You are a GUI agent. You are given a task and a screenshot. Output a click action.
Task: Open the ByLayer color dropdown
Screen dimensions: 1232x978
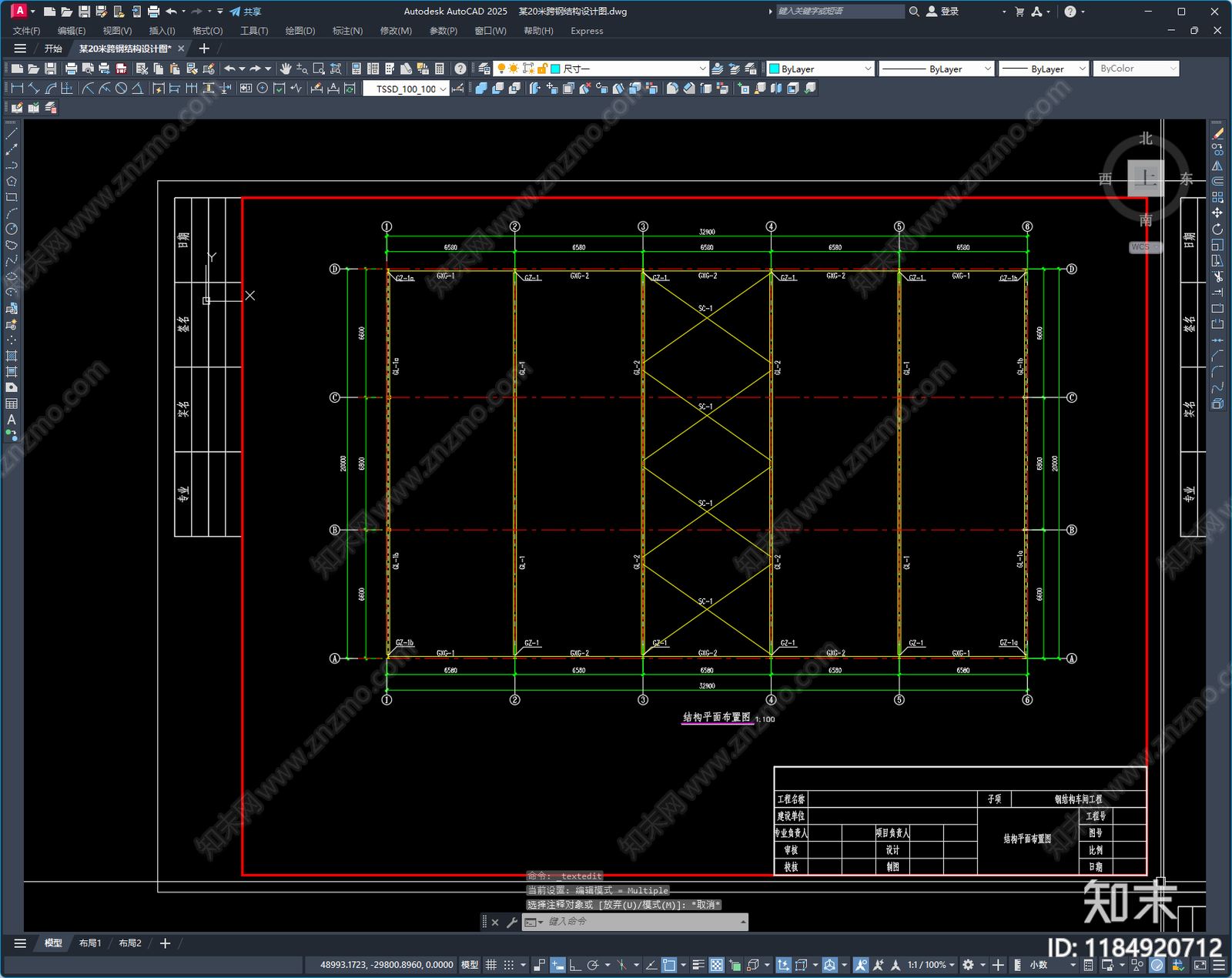point(821,69)
